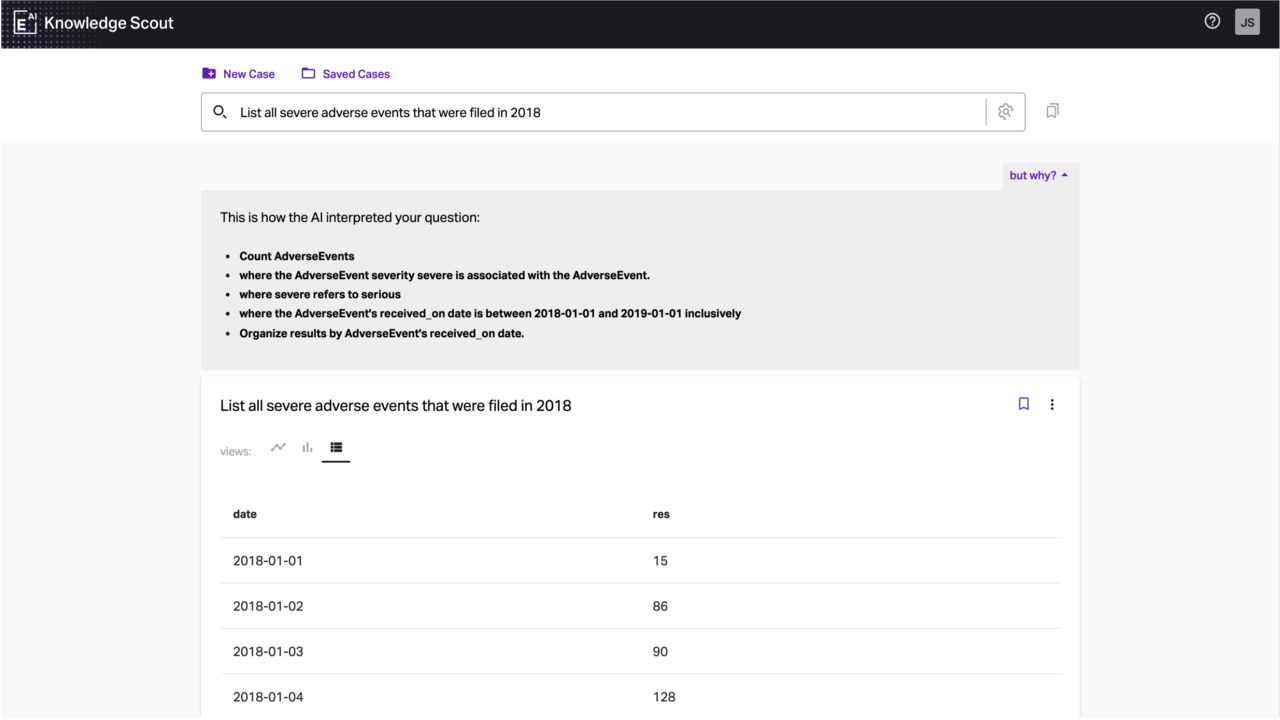The height and width of the screenshot is (720, 1280).
Task: Click the Knowledge Scout logo
Action: click(x=94, y=22)
